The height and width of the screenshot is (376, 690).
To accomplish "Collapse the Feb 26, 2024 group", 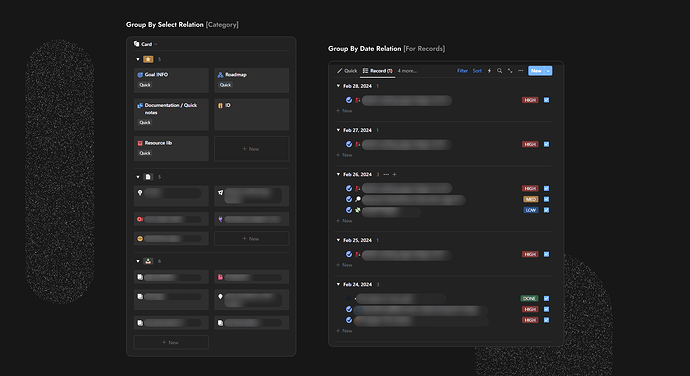I will click(x=338, y=174).
